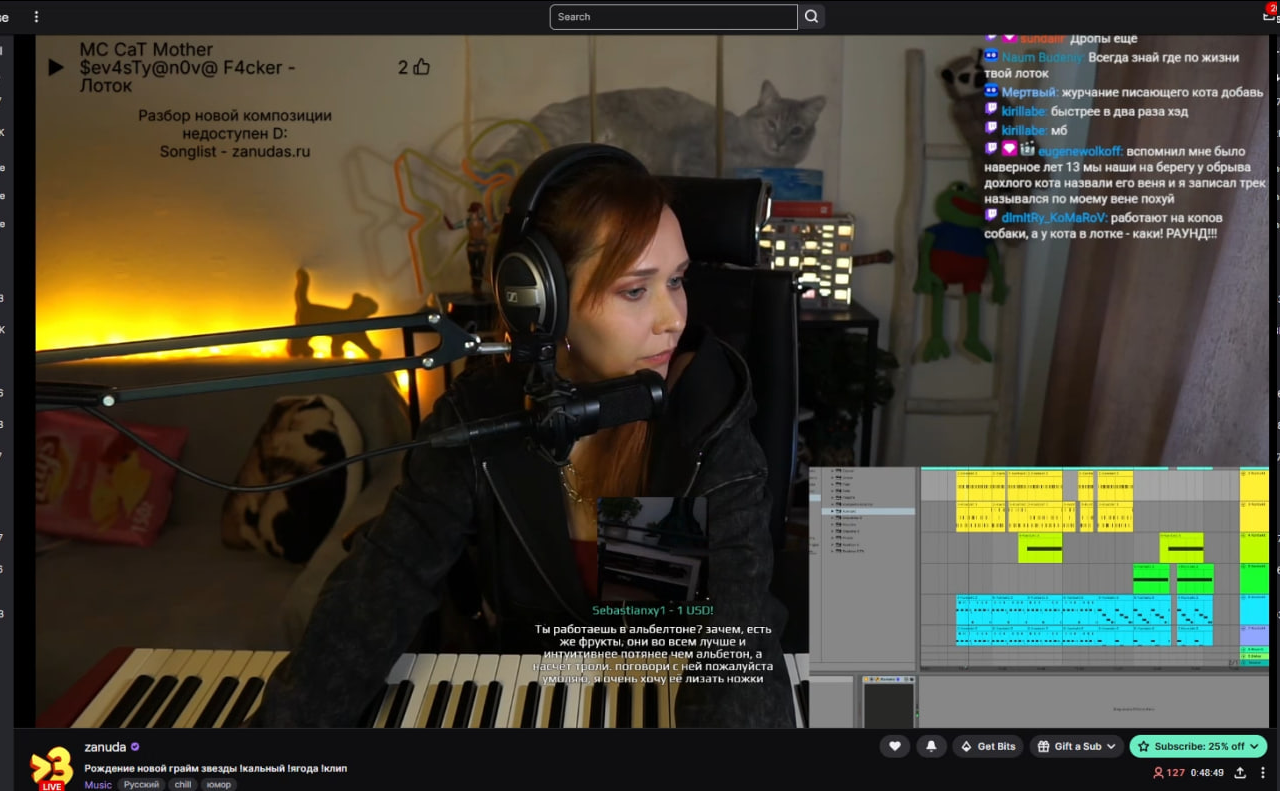This screenshot has height=791, width=1280.
Task: Click the notification bell icon
Action: tap(931, 746)
